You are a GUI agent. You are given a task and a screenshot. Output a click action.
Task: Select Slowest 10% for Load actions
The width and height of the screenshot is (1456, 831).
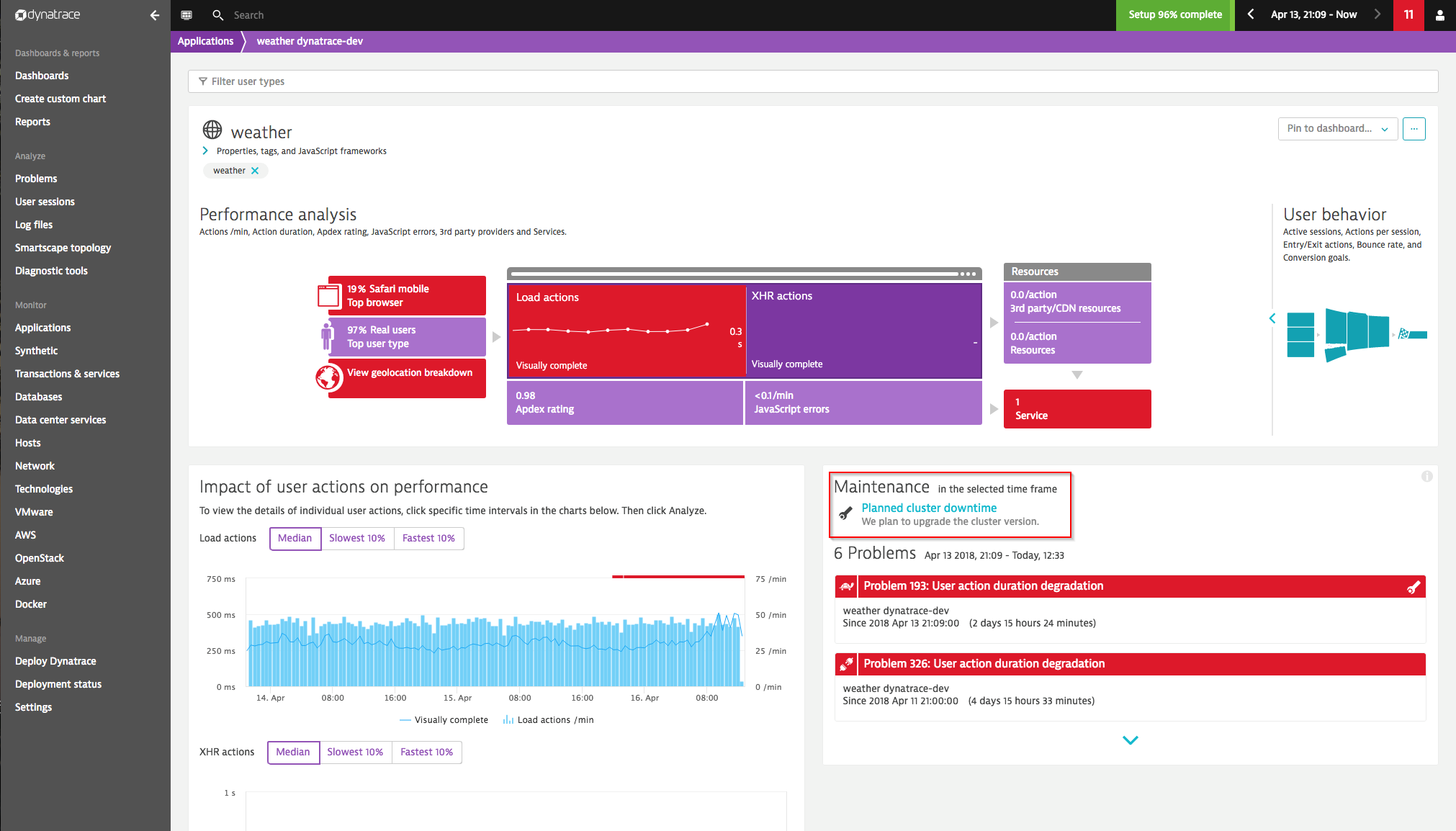[357, 539]
